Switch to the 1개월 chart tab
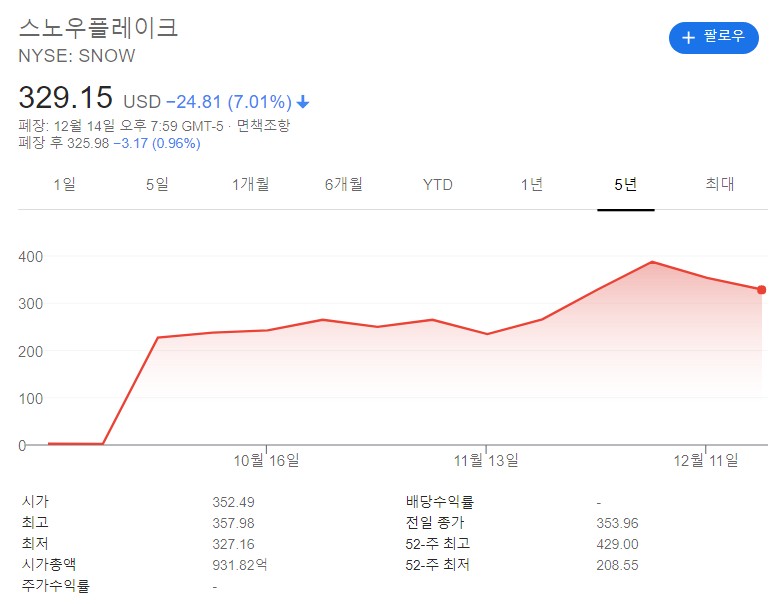Viewport: 776px width, 604px height. click(250, 185)
